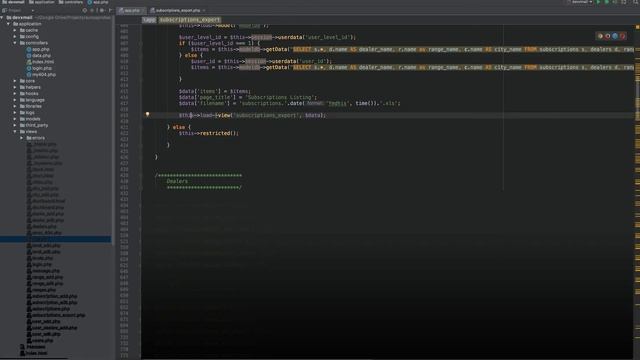
Task: Click the subscriptions_export editor breadcrumb
Action: 190,20
